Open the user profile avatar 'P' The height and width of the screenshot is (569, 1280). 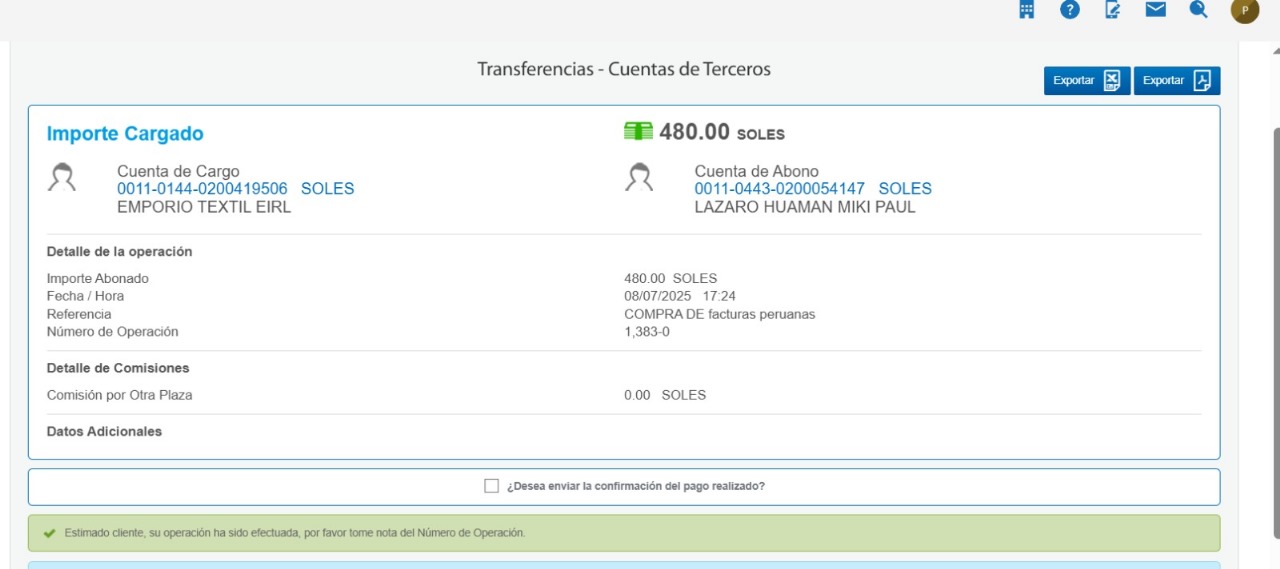[1244, 11]
